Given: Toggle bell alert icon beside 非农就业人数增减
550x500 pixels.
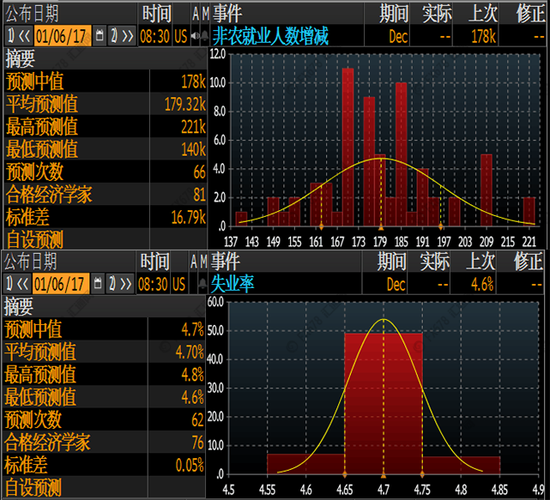Looking at the screenshot, I should click(x=204, y=36).
